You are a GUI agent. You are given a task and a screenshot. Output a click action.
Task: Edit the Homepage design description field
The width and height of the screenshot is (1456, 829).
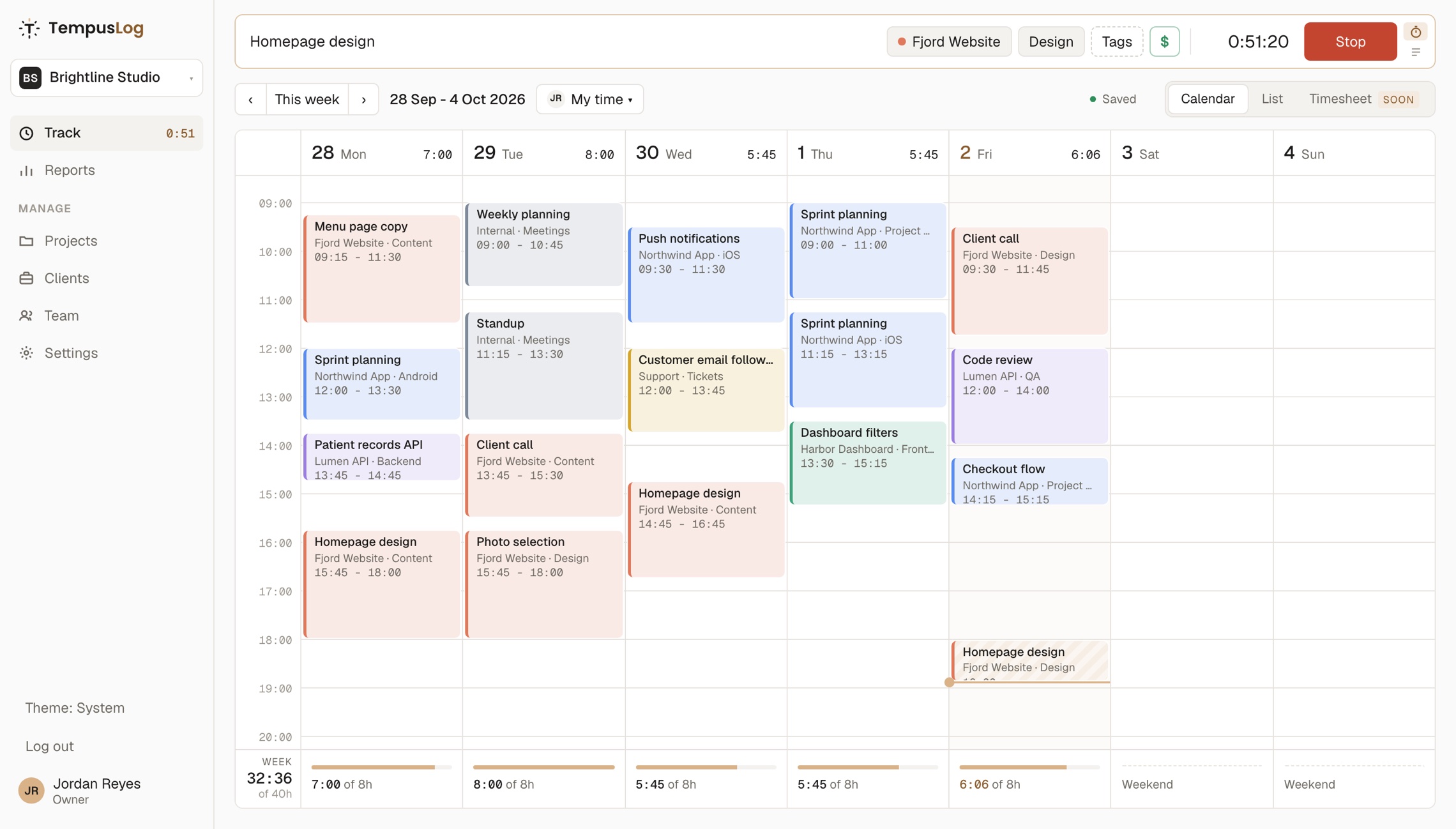tap(562, 42)
